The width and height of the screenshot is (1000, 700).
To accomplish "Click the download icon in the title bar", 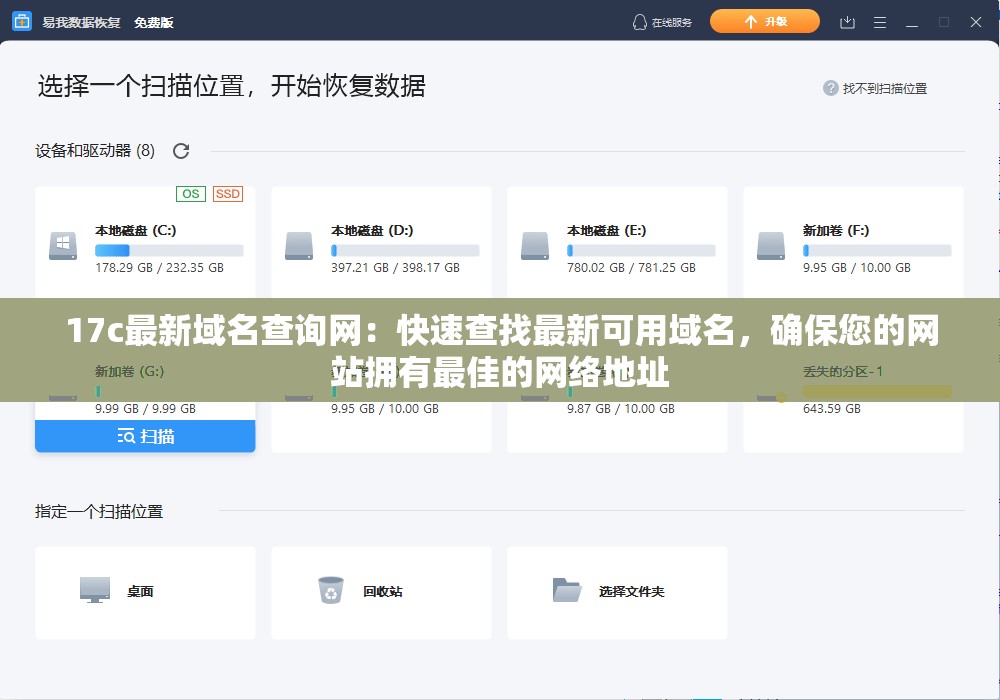I will point(846,21).
